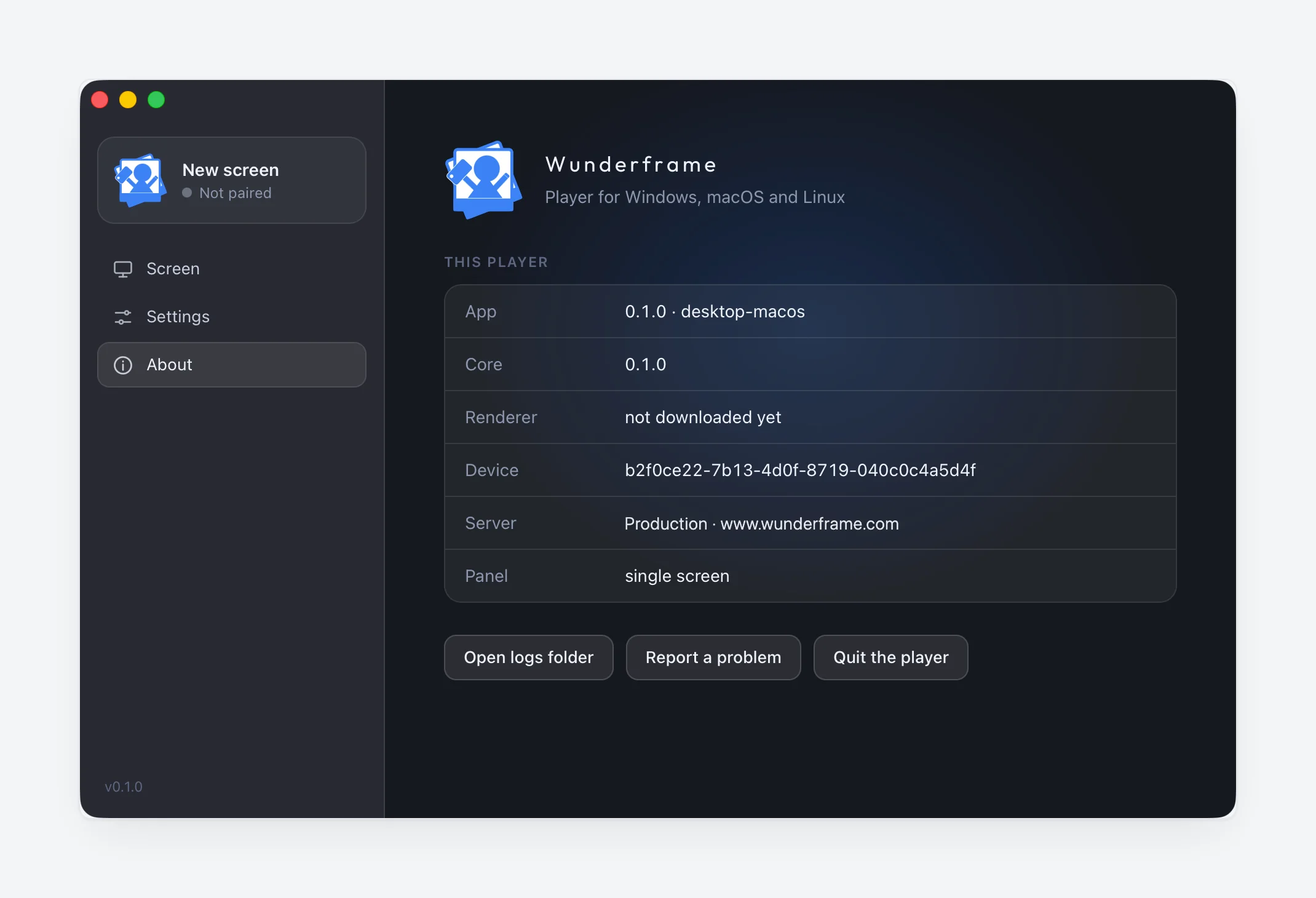This screenshot has height=898, width=1316.
Task: Click the Device row label
Action: (492, 471)
